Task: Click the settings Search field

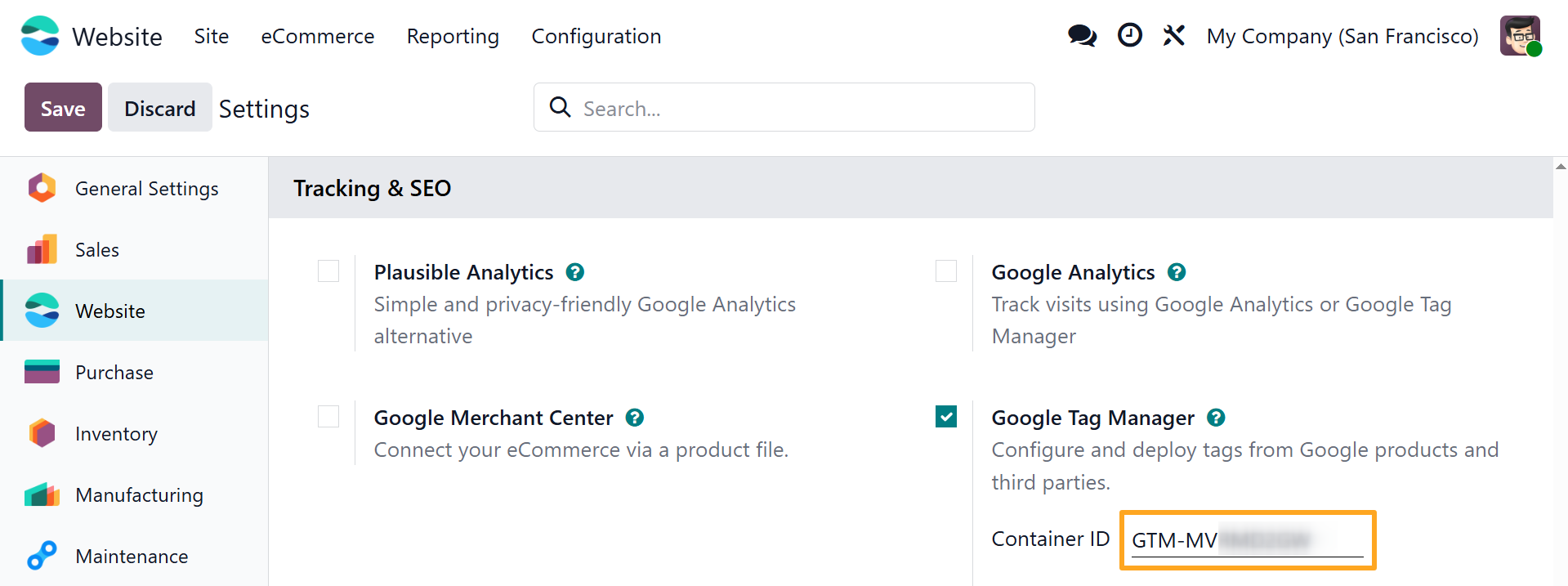Action: (x=784, y=107)
